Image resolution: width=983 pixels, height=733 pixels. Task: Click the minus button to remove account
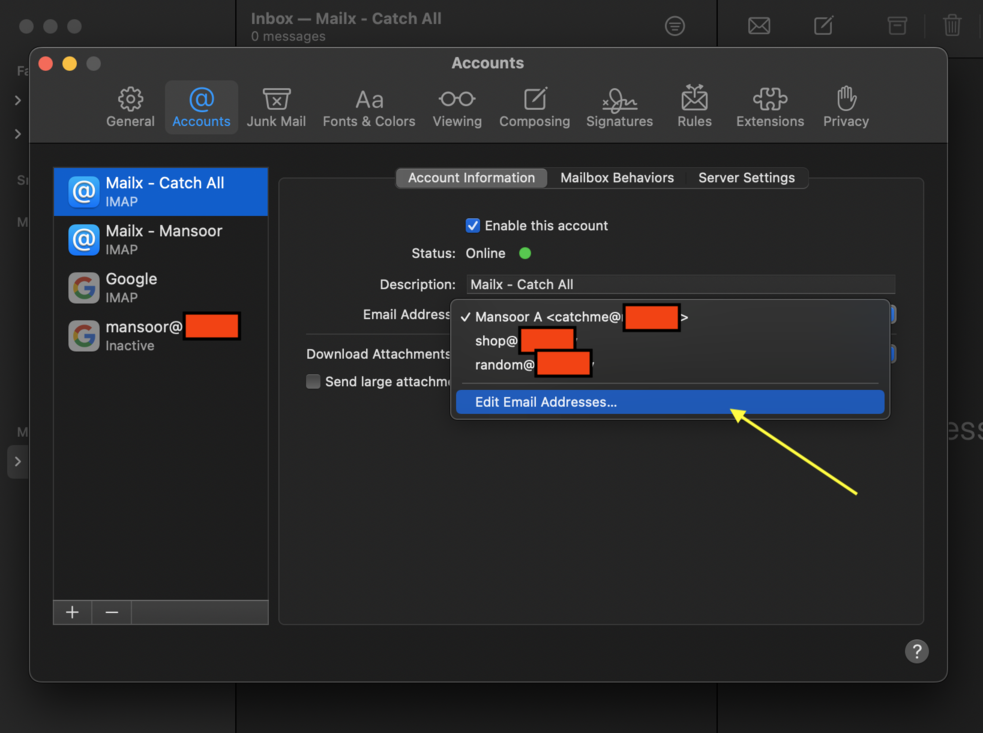(x=112, y=612)
